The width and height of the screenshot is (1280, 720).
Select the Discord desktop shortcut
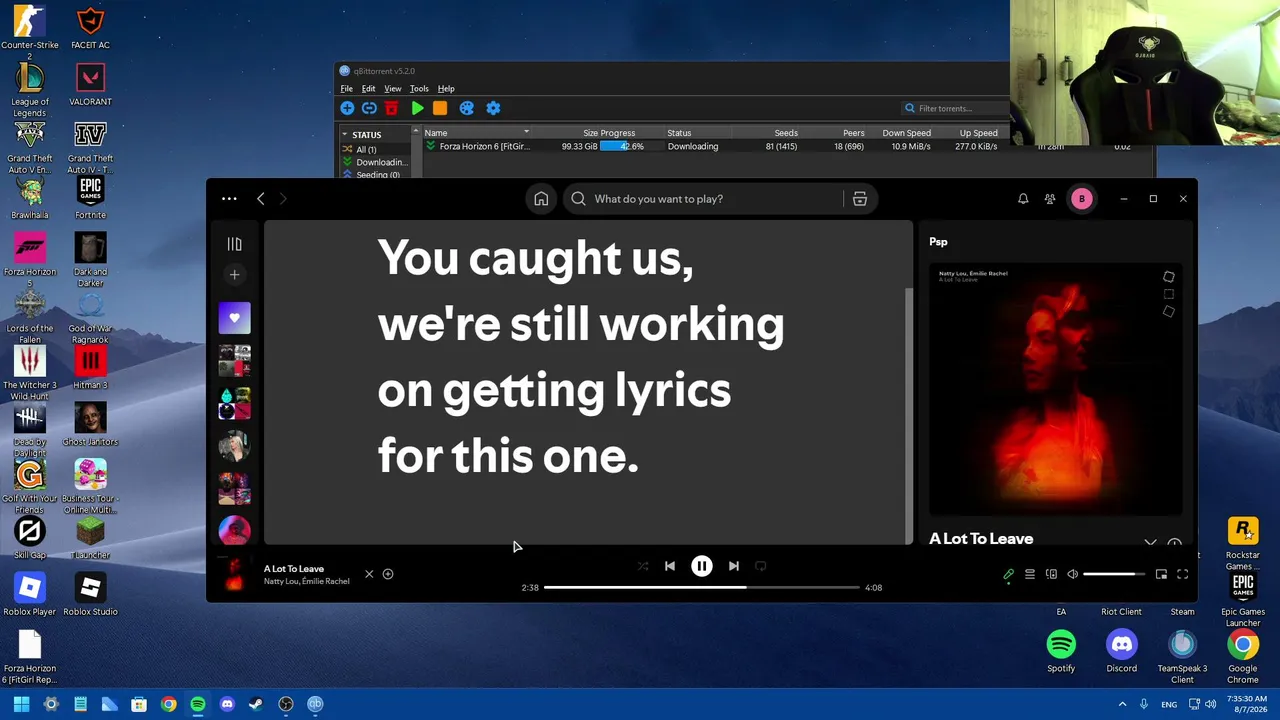coord(1122,652)
